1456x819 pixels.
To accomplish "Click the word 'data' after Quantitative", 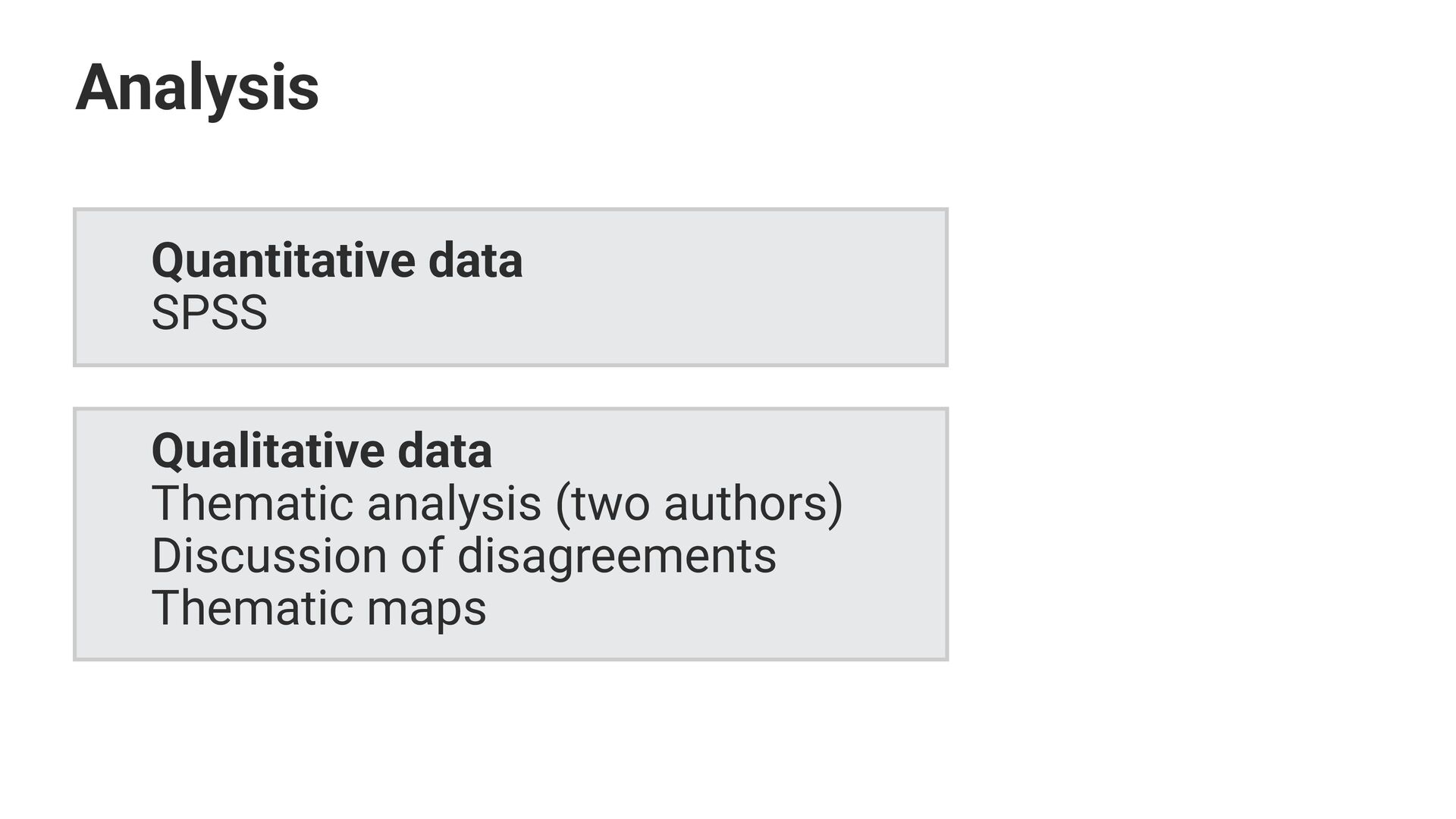I will [x=475, y=261].
